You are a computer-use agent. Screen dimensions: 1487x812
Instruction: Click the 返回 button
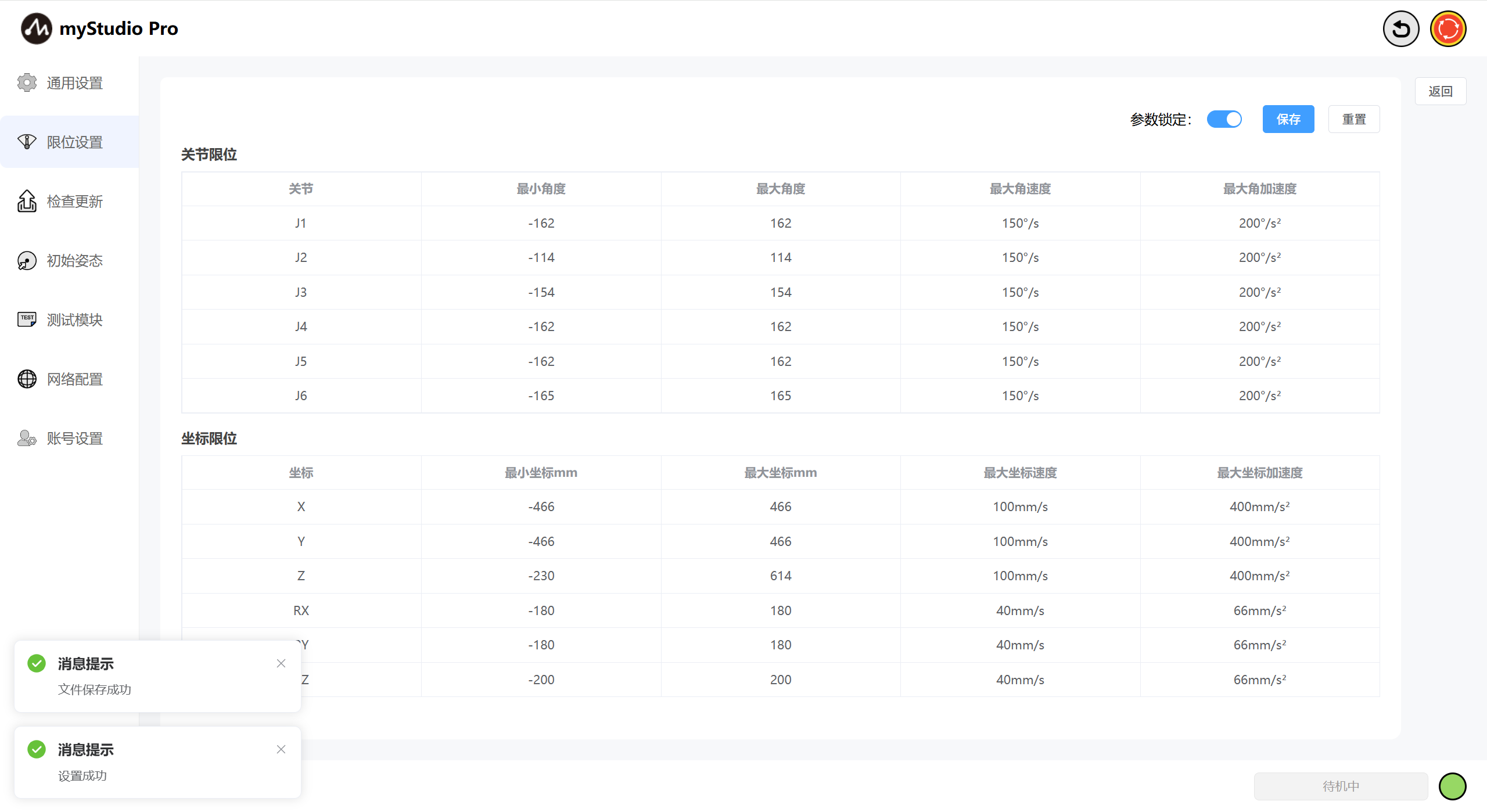[x=1440, y=91]
